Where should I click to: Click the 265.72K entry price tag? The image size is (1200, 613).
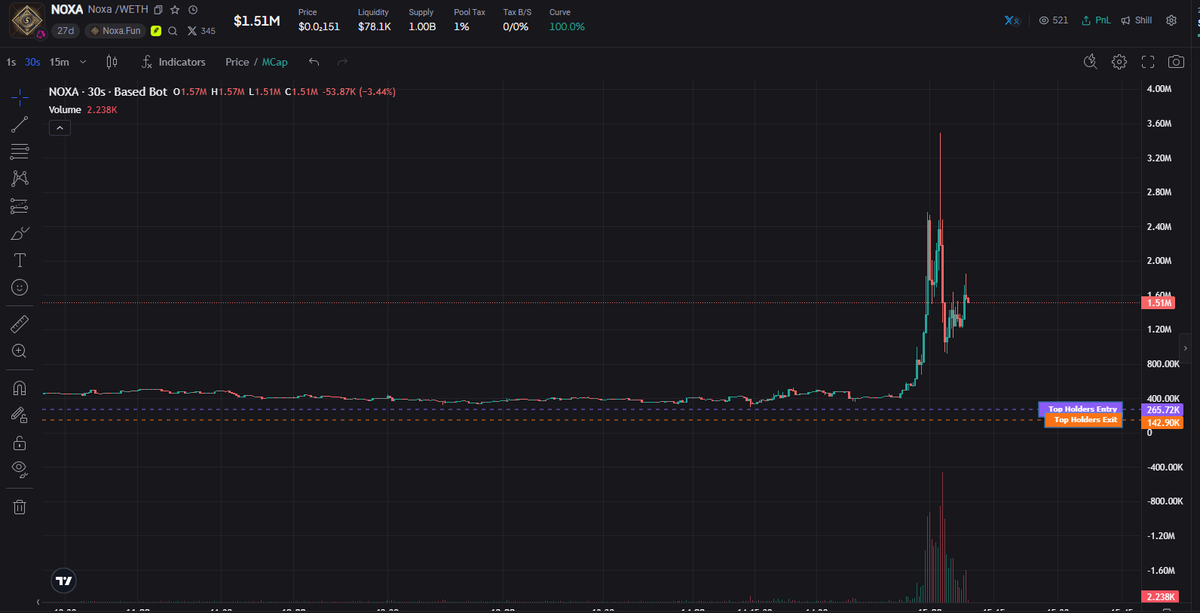point(1162,410)
